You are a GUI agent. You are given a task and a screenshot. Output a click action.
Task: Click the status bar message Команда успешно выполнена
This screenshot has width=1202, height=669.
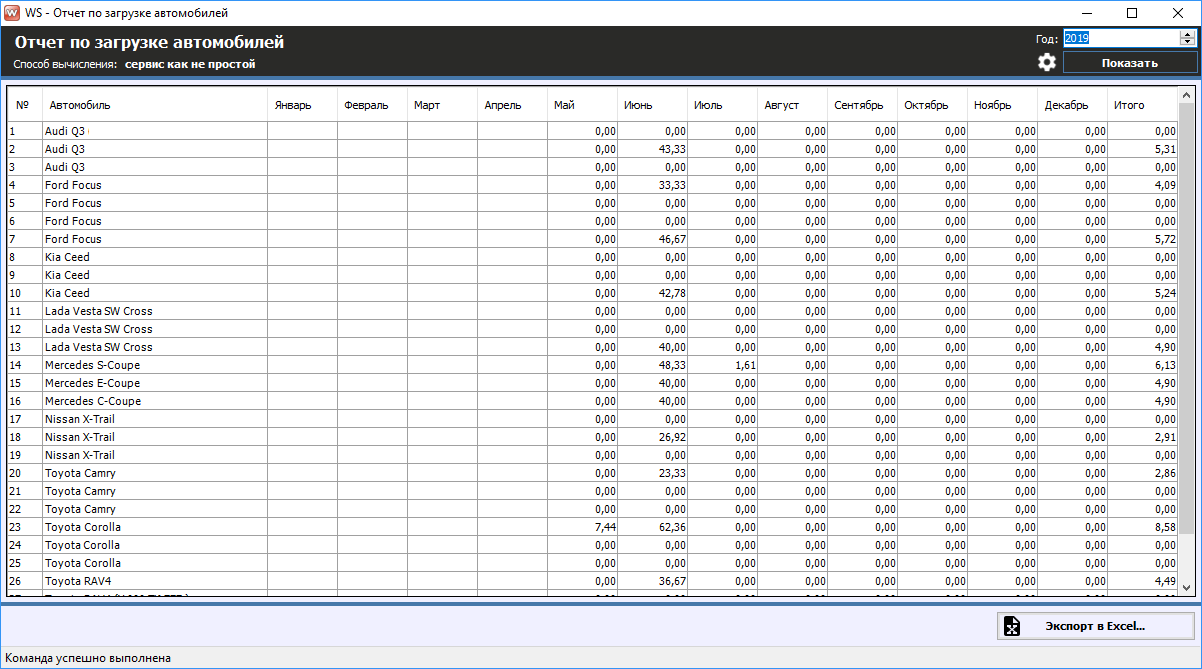pos(88,658)
